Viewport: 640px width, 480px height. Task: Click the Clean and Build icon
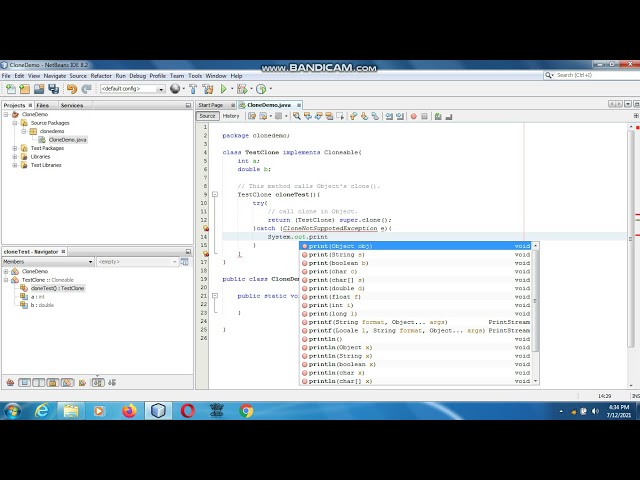click(x=208, y=89)
